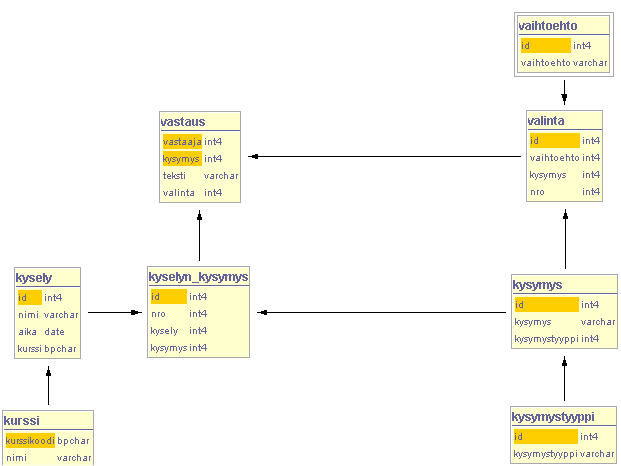Select kysymys row in valinta table
621x466 pixels.
565,175
